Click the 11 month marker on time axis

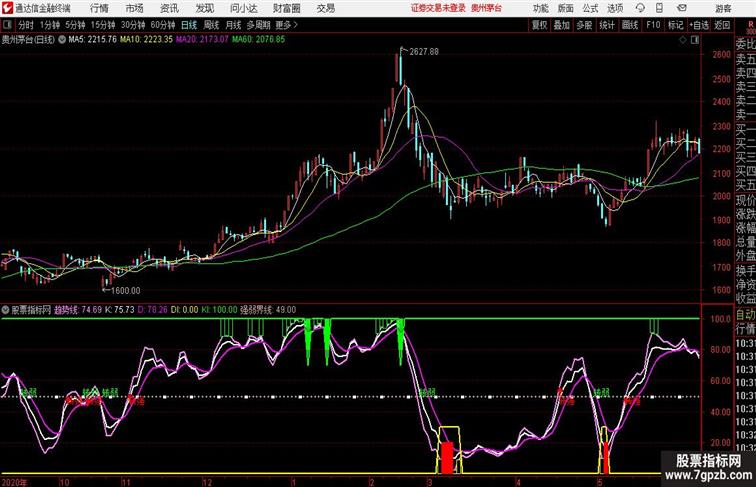126,482
